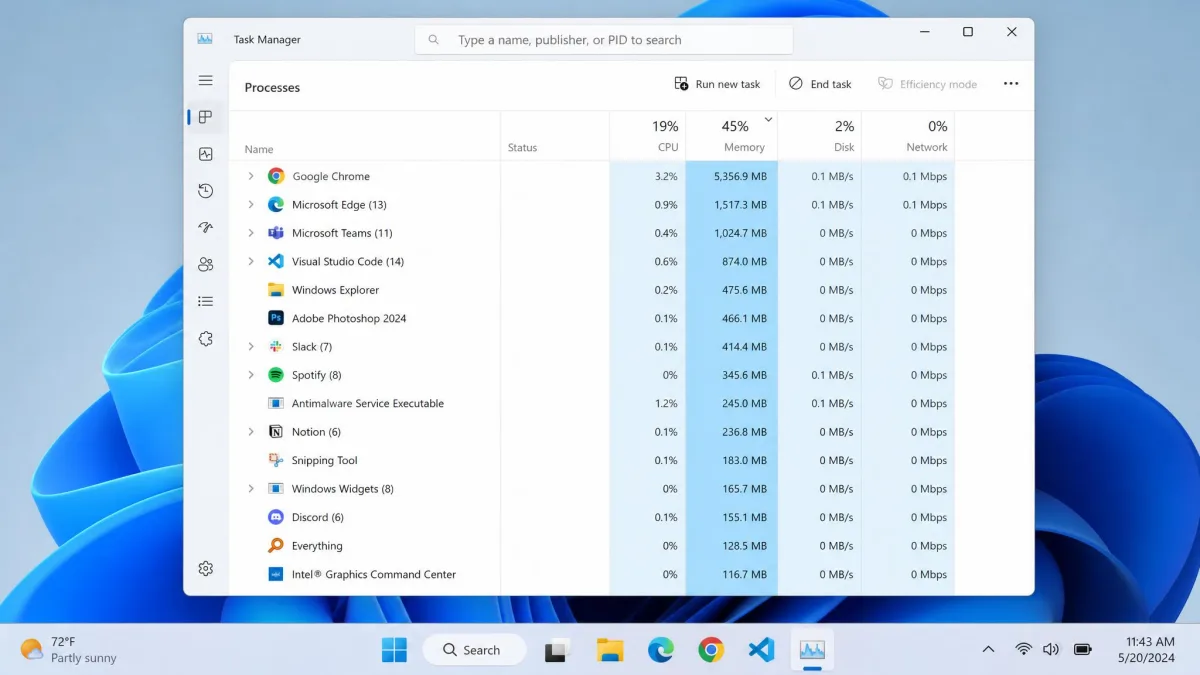This screenshot has width=1200, height=675.
Task: Open Task Manager settings gear
Action: 205,568
